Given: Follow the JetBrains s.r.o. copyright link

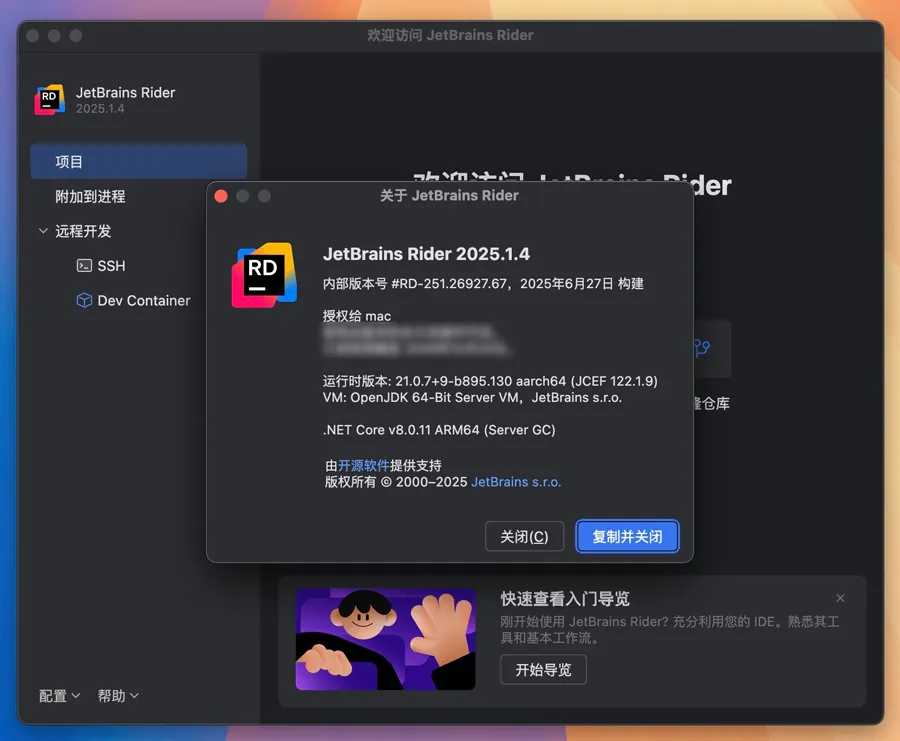Looking at the screenshot, I should [x=516, y=482].
